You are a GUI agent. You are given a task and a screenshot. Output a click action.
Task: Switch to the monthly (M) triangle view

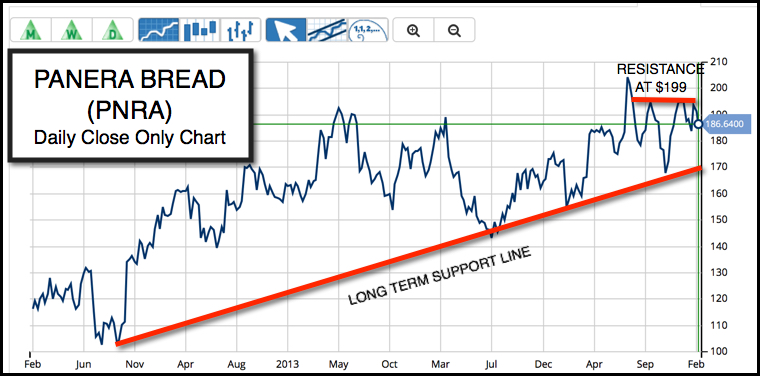click(x=30, y=30)
